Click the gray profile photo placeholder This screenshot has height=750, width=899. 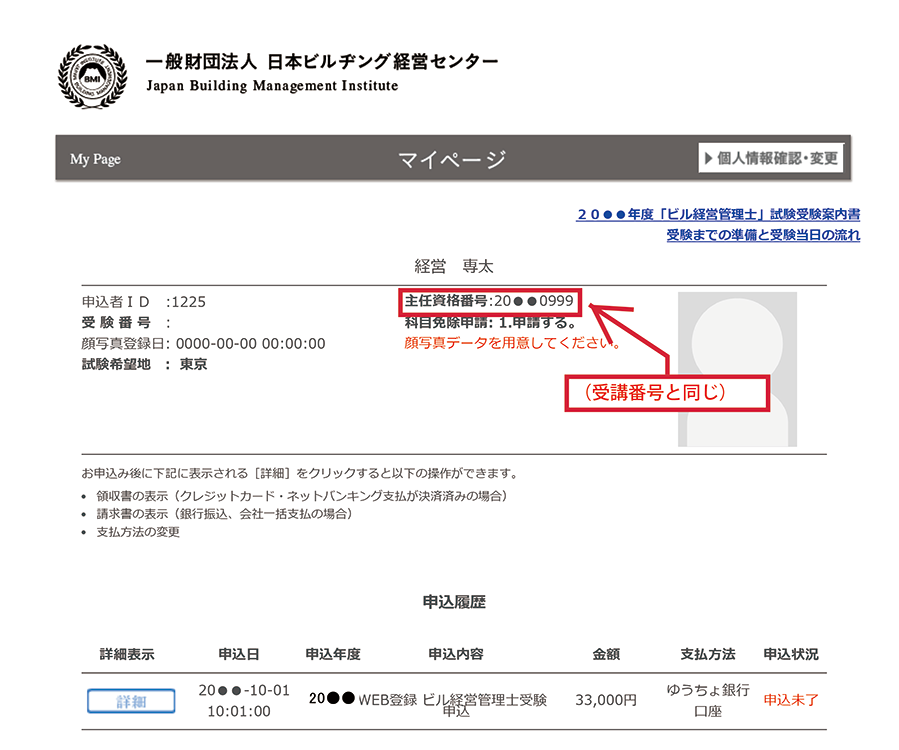click(x=737, y=369)
